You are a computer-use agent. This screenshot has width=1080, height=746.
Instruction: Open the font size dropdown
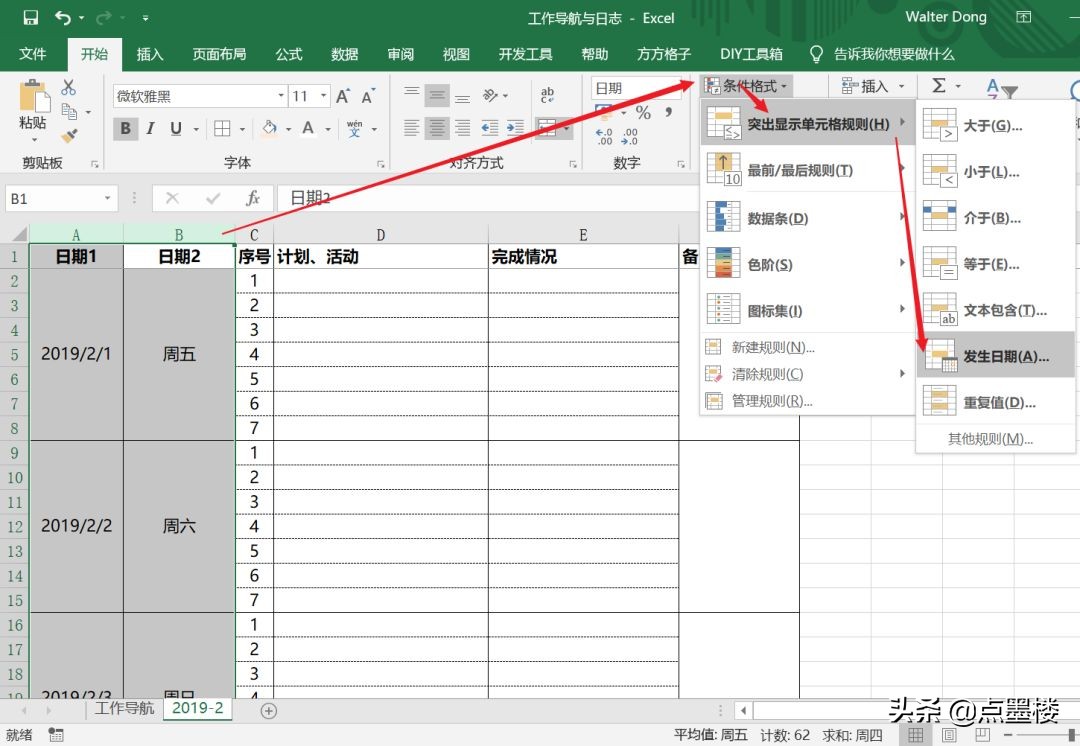click(323, 96)
